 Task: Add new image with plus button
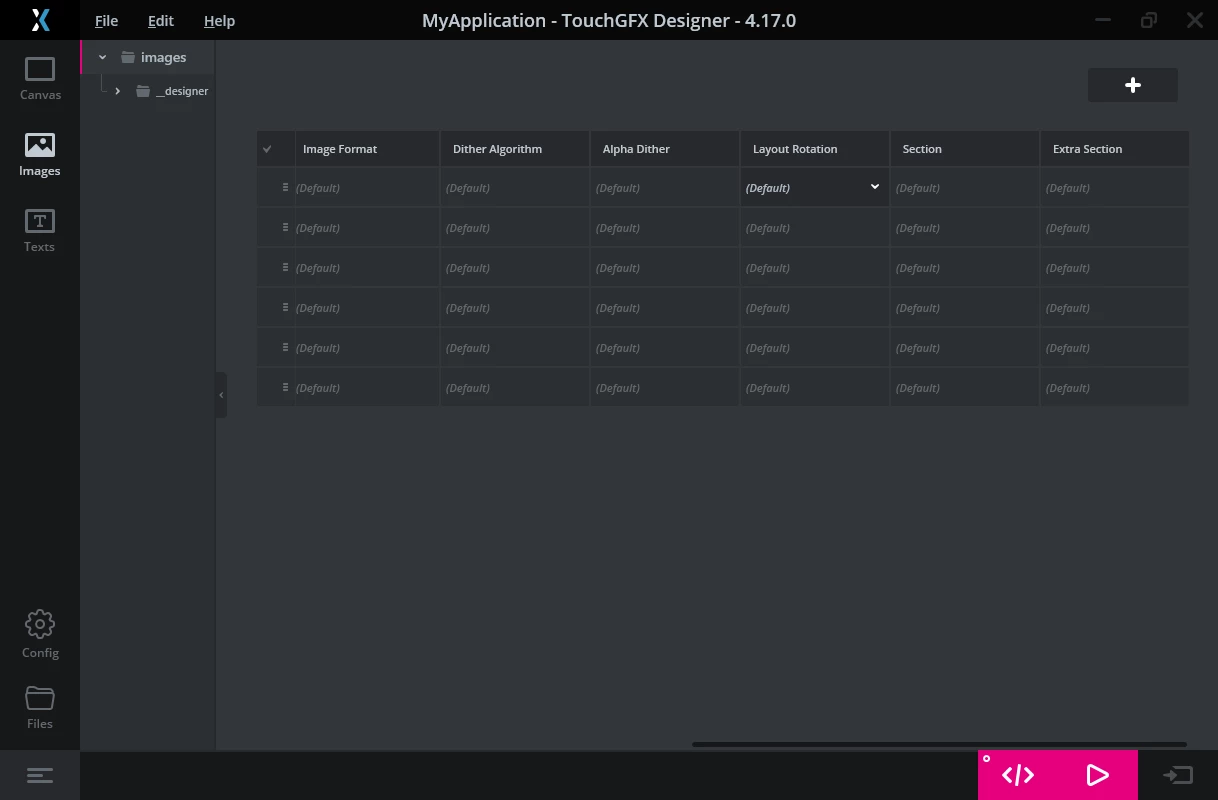pos(1133,85)
